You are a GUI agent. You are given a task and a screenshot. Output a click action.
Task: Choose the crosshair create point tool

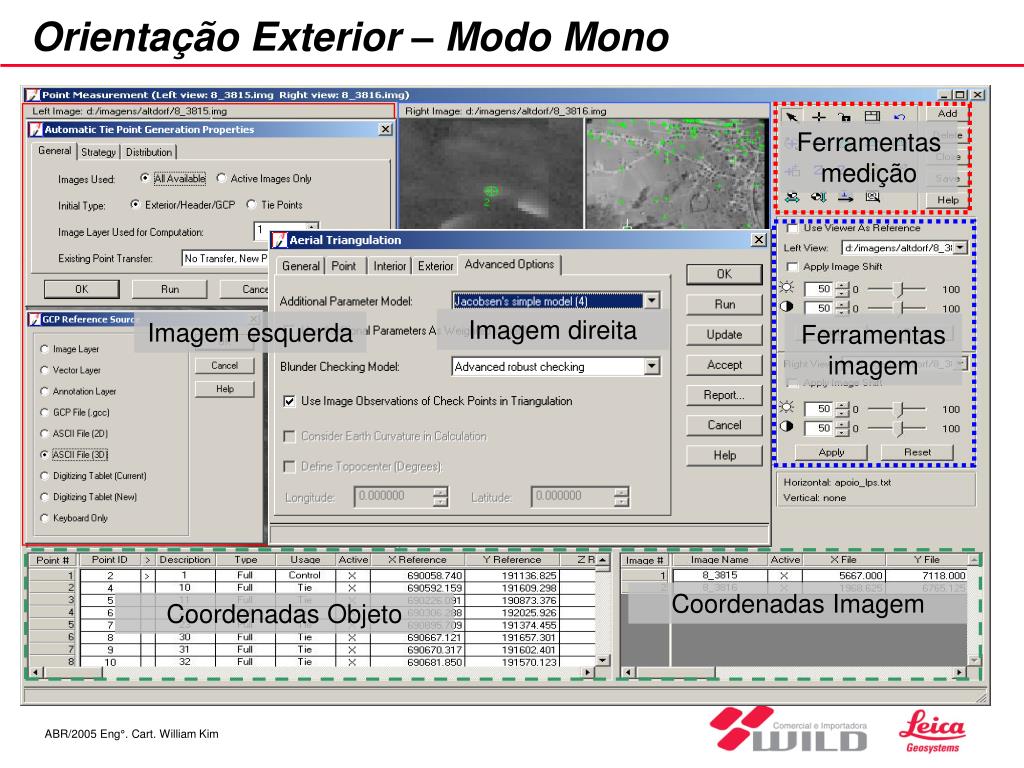[818, 117]
